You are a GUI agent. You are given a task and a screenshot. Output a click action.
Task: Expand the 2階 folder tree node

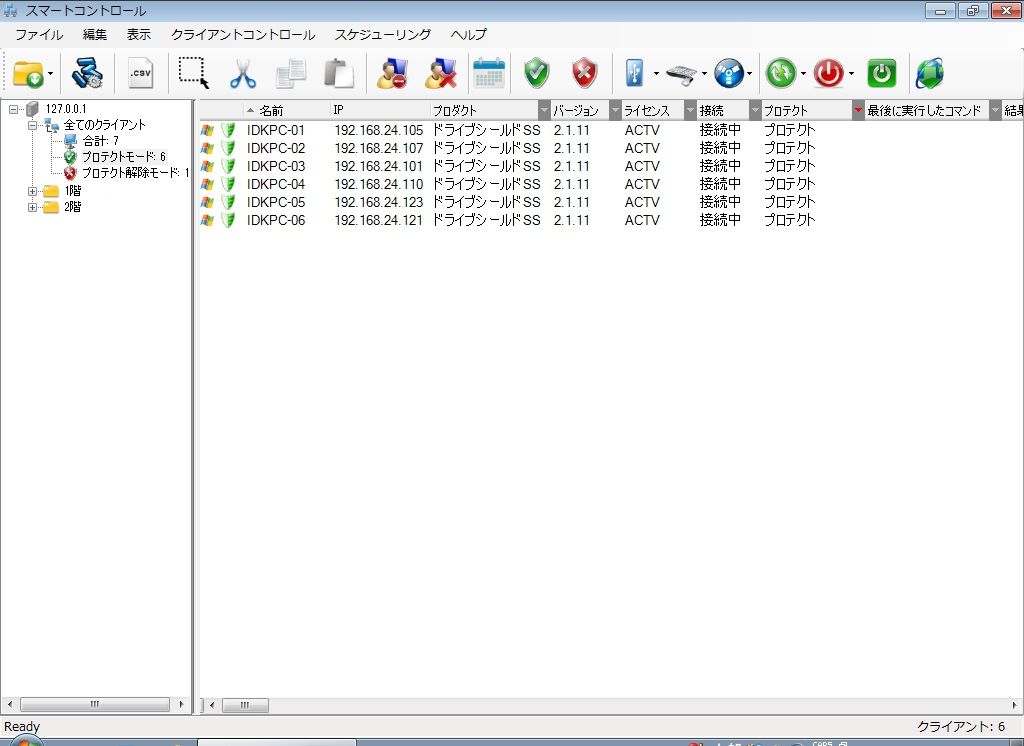click(x=33, y=207)
